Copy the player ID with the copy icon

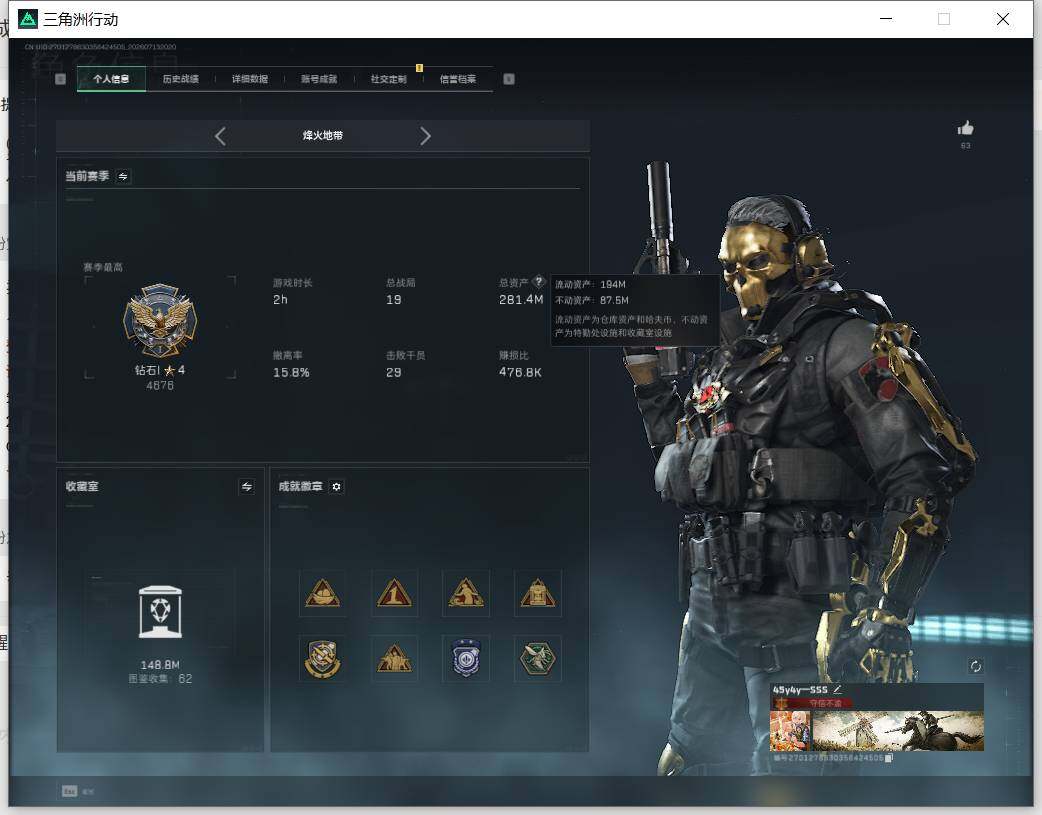click(x=889, y=757)
